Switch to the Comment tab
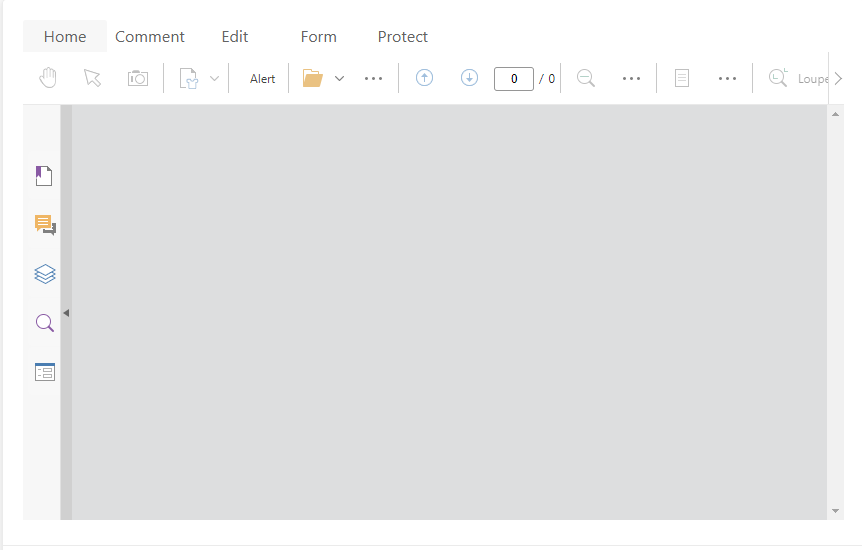 click(x=150, y=37)
